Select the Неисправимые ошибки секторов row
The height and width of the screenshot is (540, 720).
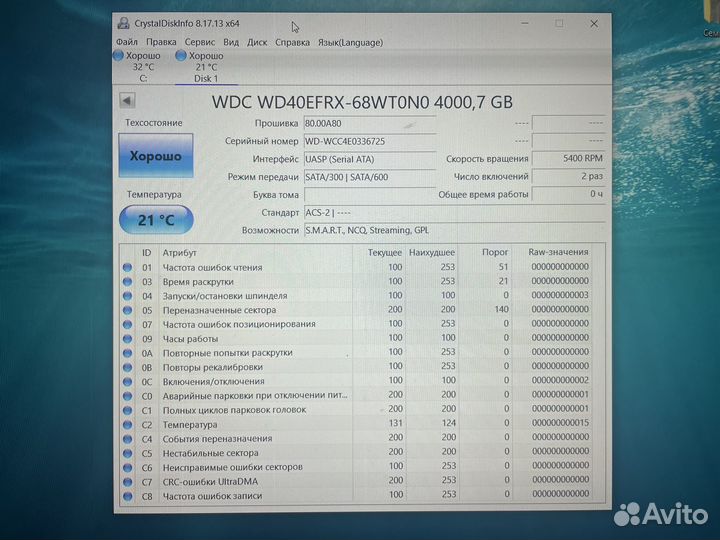(x=356, y=467)
